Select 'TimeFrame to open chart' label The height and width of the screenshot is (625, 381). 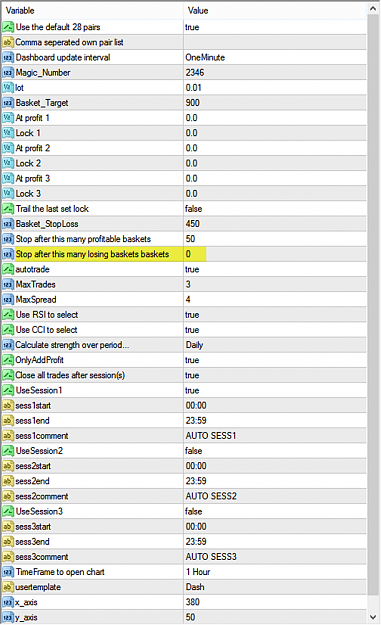[60, 572]
